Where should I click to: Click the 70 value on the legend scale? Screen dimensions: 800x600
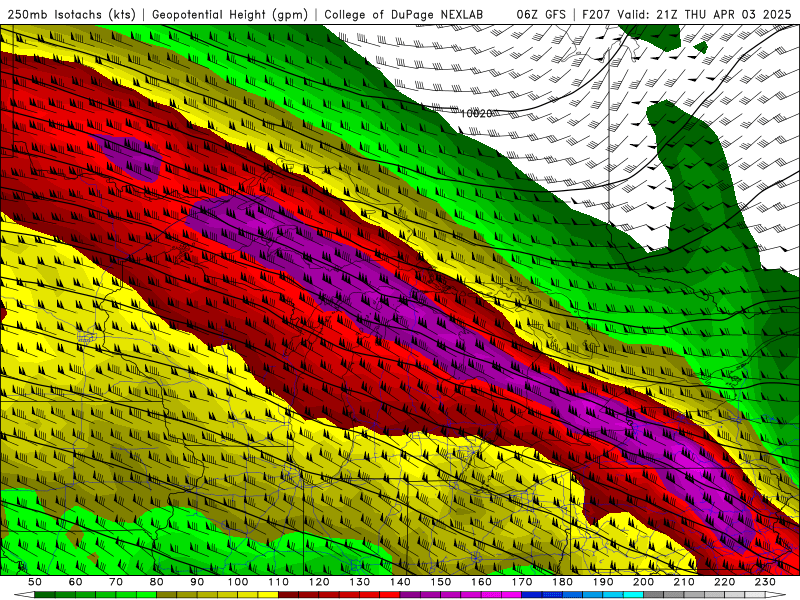(x=116, y=582)
